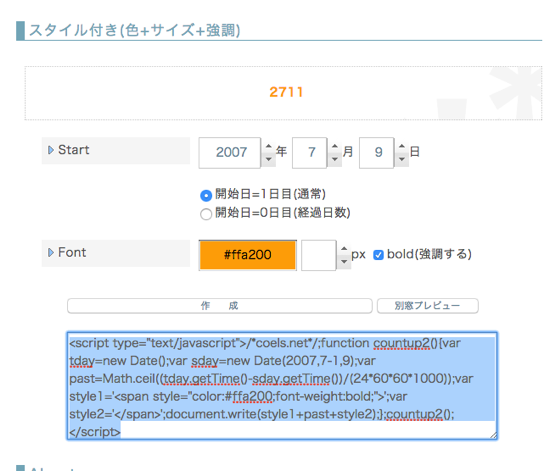550x471 pixels.
Task: Click the Font label triangle icon
Action: (51, 253)
